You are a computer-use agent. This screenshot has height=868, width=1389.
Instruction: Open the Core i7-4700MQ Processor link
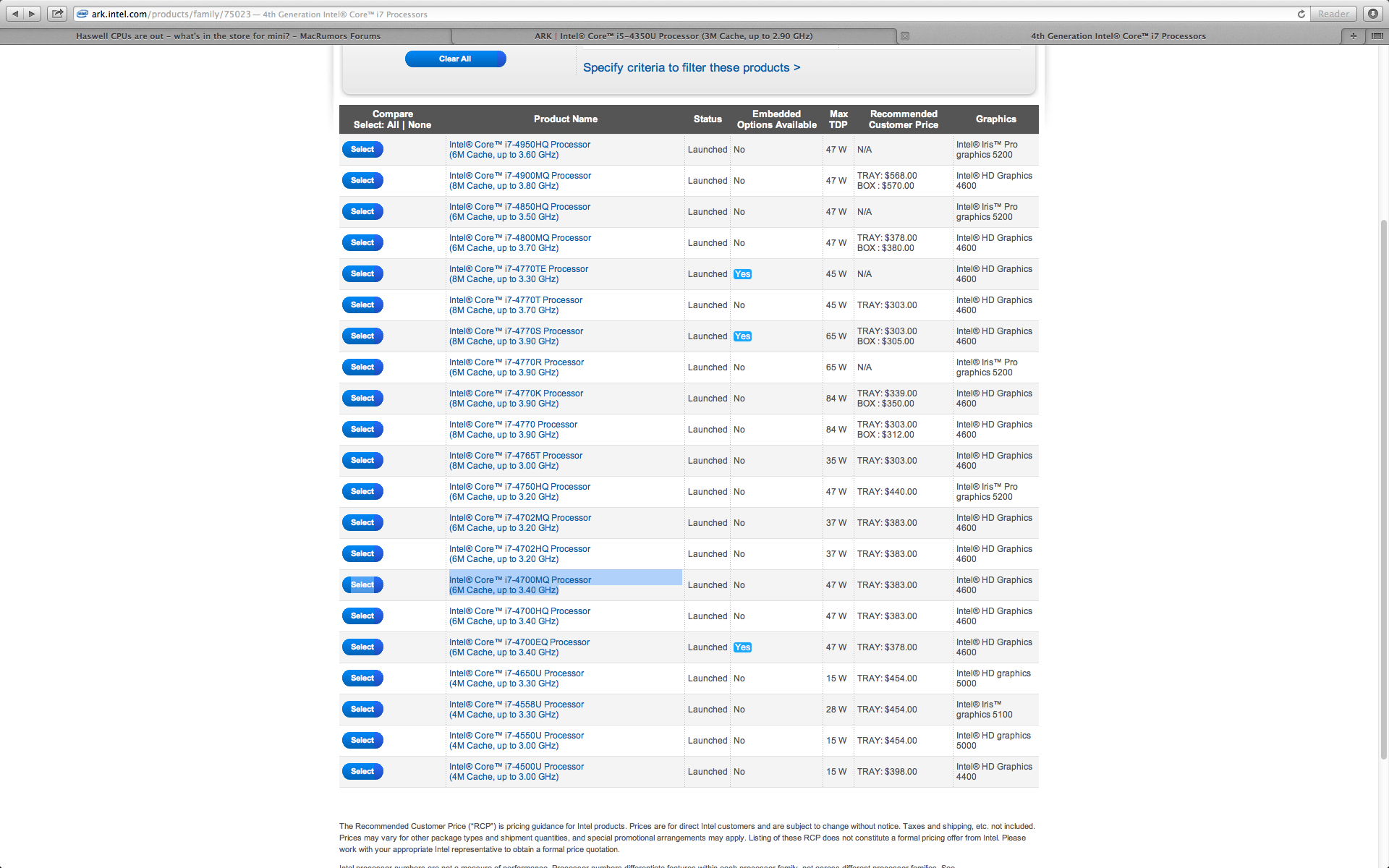point(520,585)
